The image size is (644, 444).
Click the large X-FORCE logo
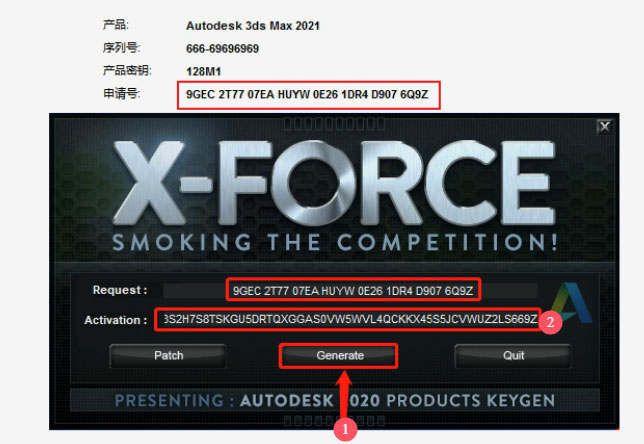(x=334, y=183)
